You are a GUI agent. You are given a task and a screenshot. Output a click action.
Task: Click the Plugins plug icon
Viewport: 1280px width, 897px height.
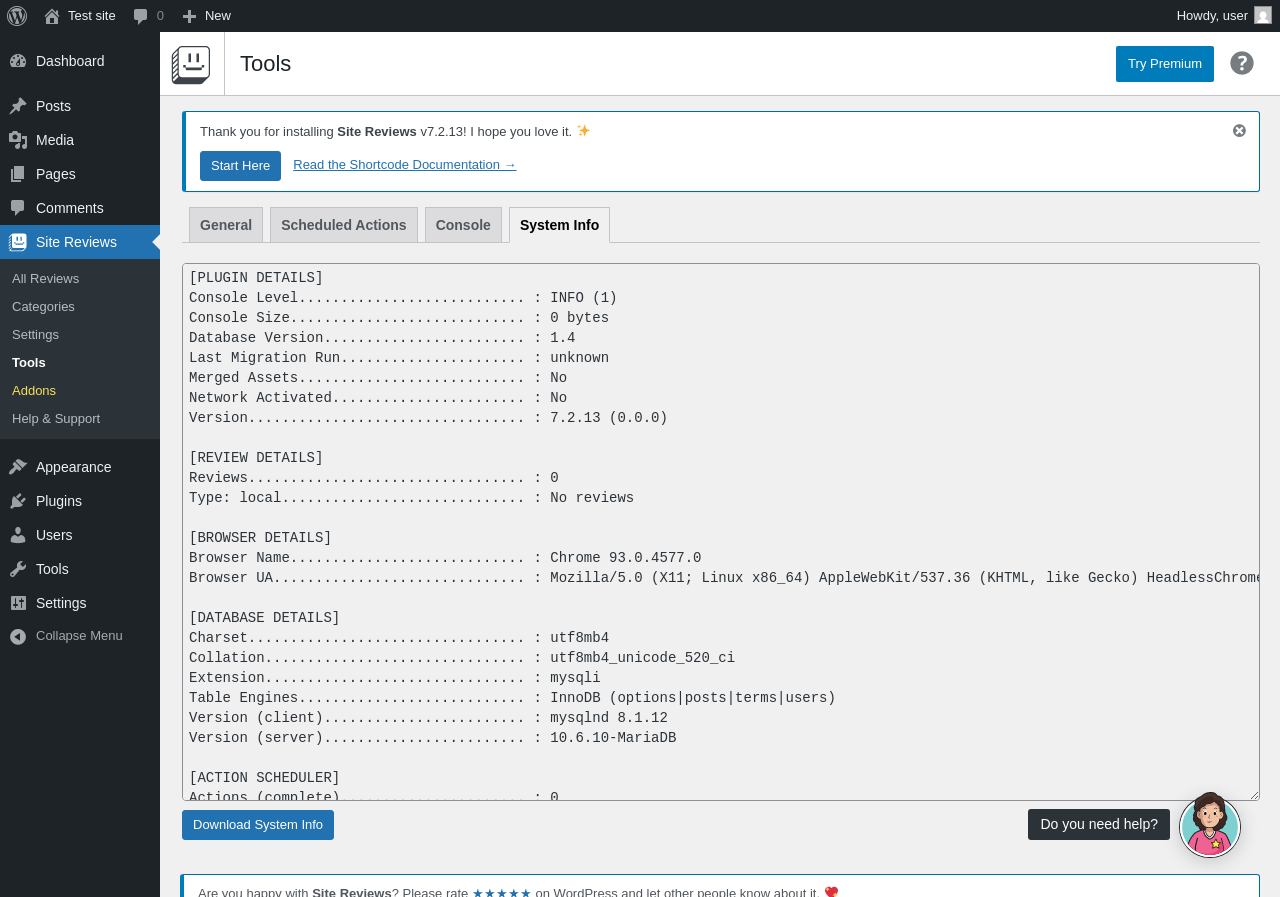click(18, 501)
